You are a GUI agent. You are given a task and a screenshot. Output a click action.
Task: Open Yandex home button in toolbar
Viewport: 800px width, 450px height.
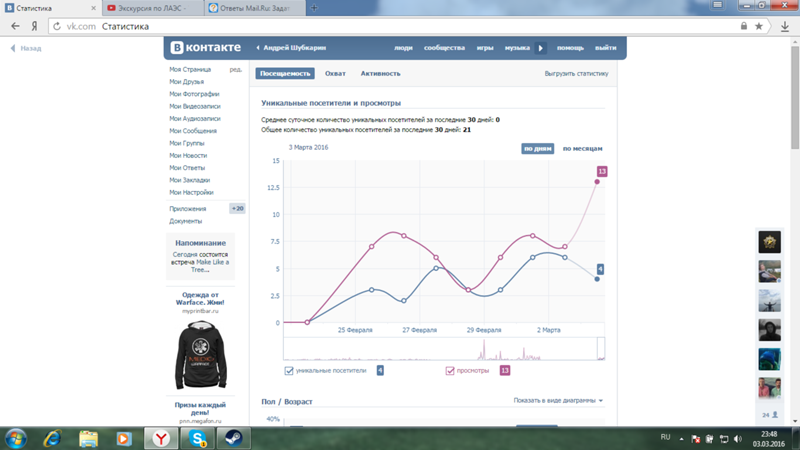tap(34, 26)
